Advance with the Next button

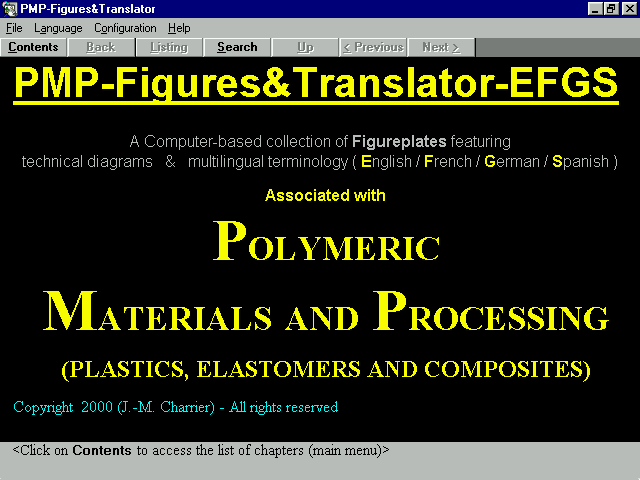tap(441, 47)
